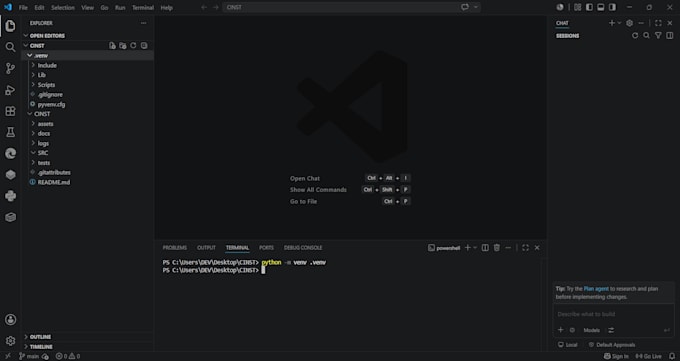Viewport: 680px width, 361px height.
Task: Customize layout from title bar
Action: 577,7
